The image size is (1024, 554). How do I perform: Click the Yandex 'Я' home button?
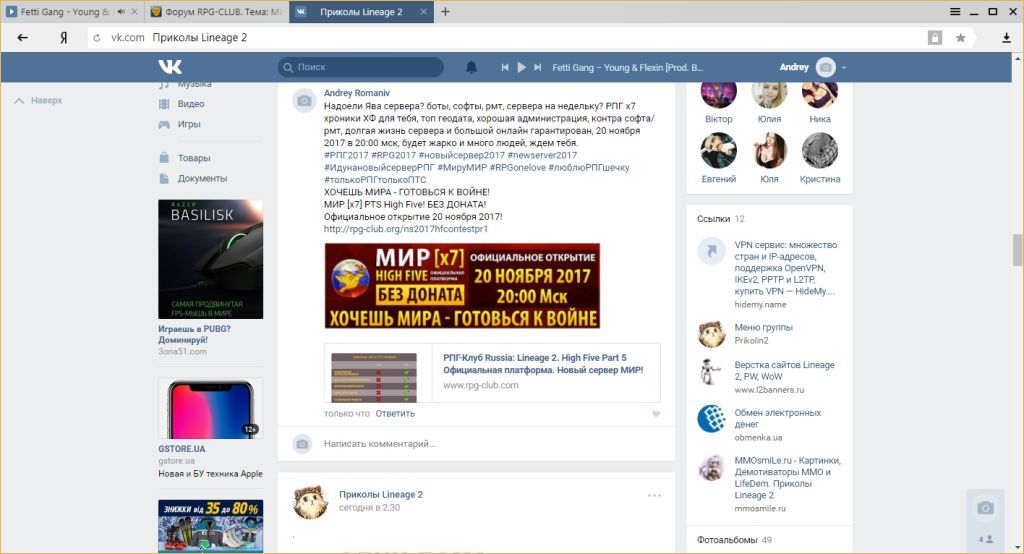[x=63, y=38]
